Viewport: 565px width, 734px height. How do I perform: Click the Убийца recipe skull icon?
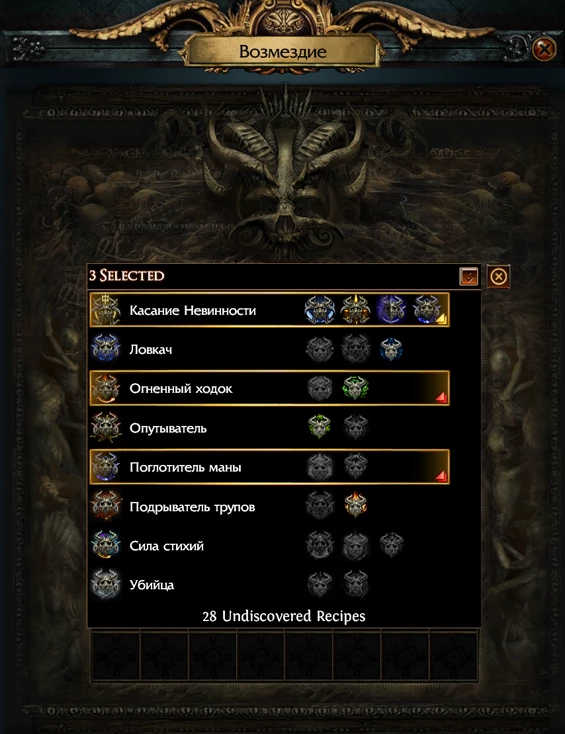106,585
